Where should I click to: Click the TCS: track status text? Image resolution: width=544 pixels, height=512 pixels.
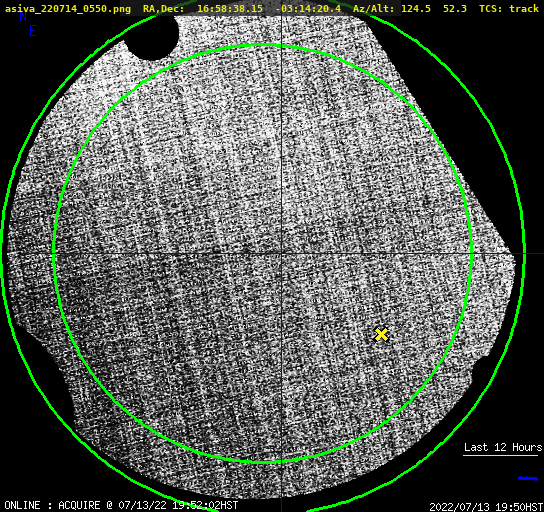509,9
